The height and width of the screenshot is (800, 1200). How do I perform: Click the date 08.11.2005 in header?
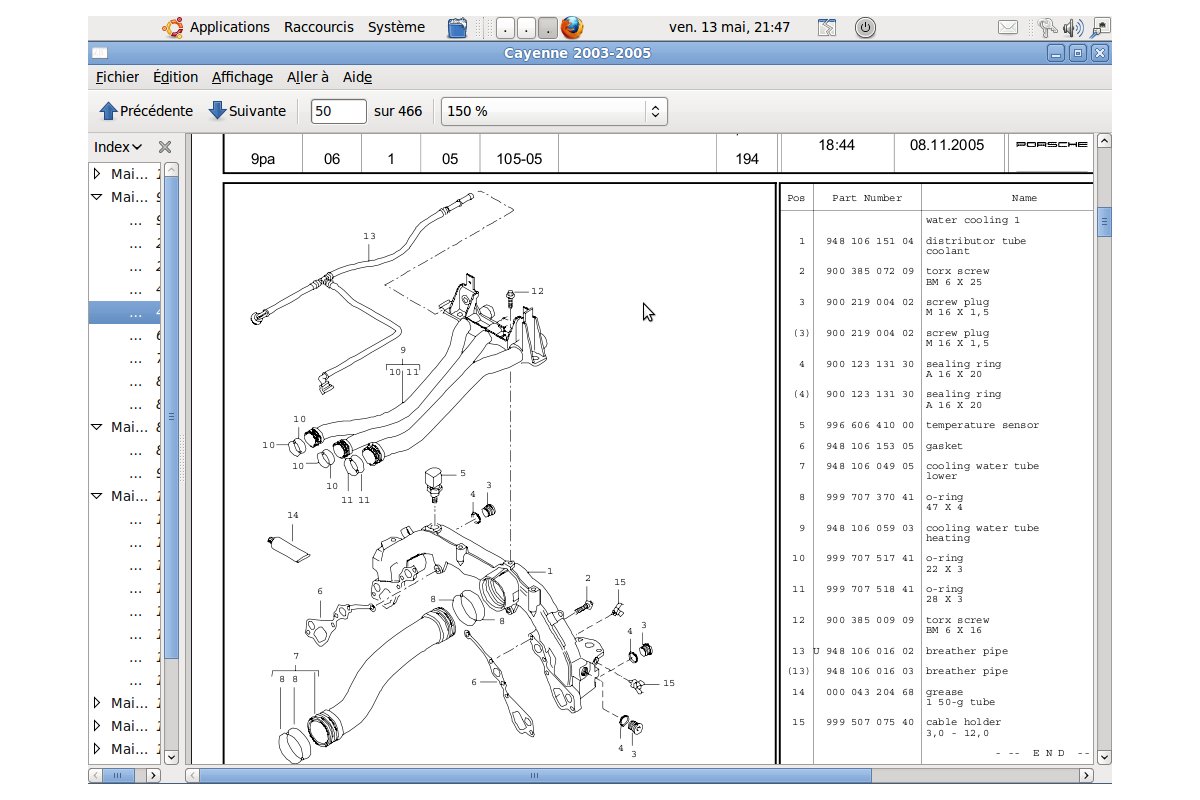[946, 145]
